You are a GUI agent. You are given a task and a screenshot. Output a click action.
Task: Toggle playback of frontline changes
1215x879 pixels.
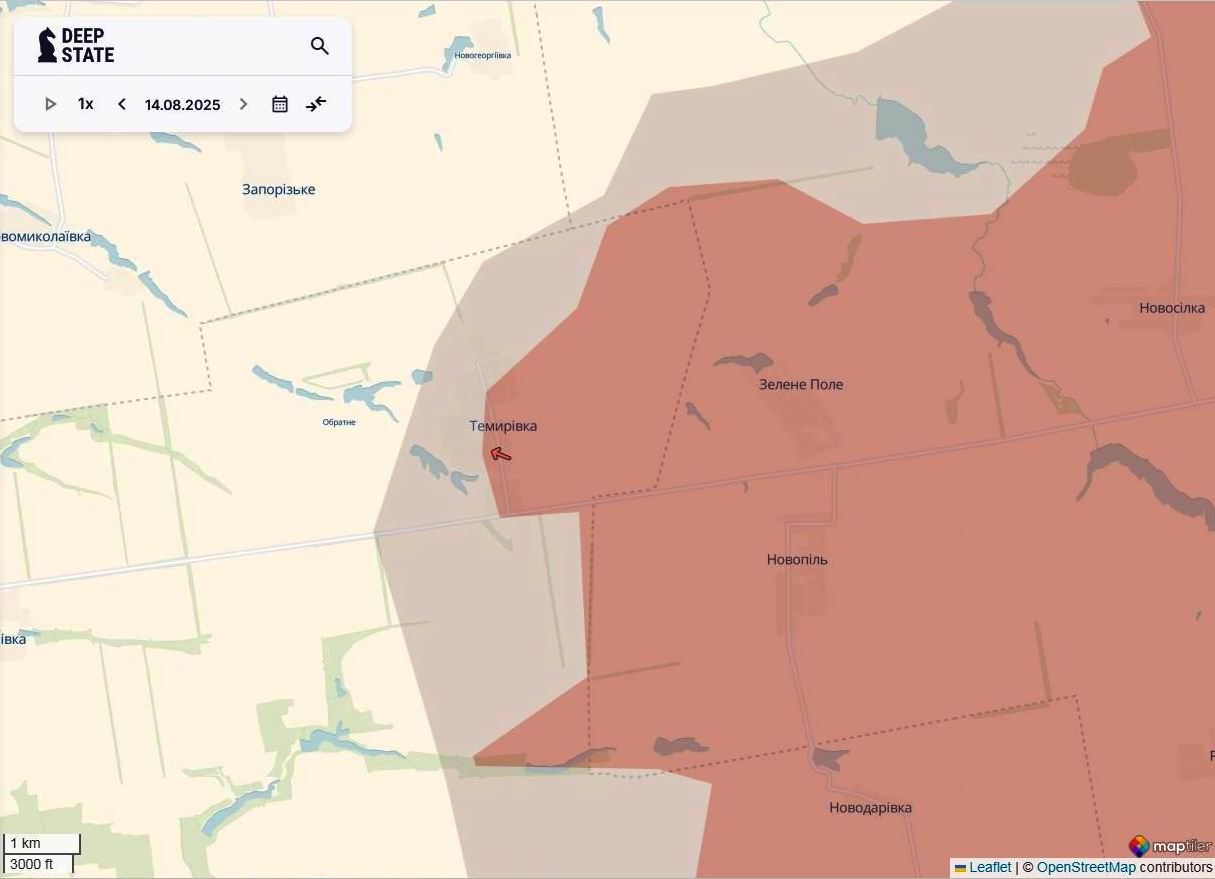(50, 103)
